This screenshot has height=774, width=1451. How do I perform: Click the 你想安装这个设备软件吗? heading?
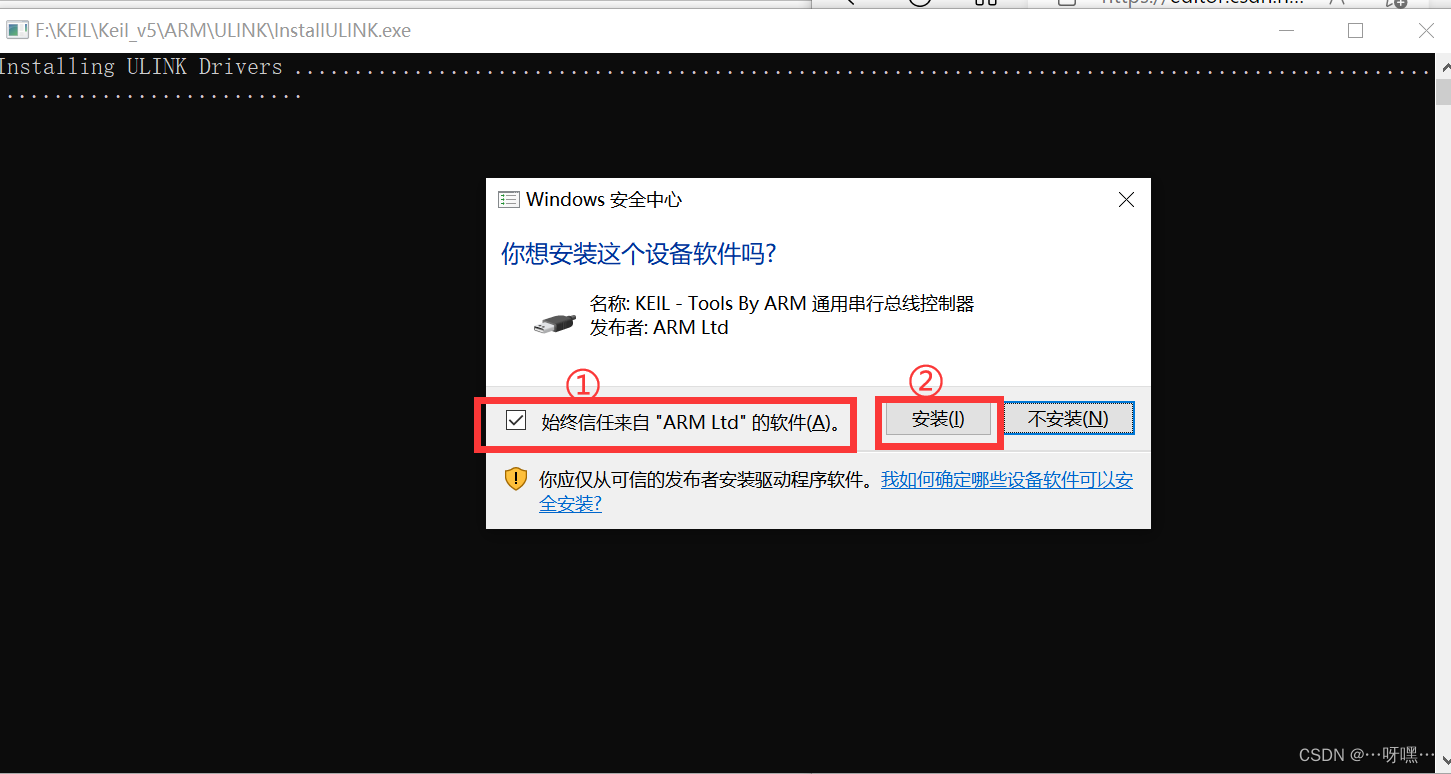pos(639,254)
